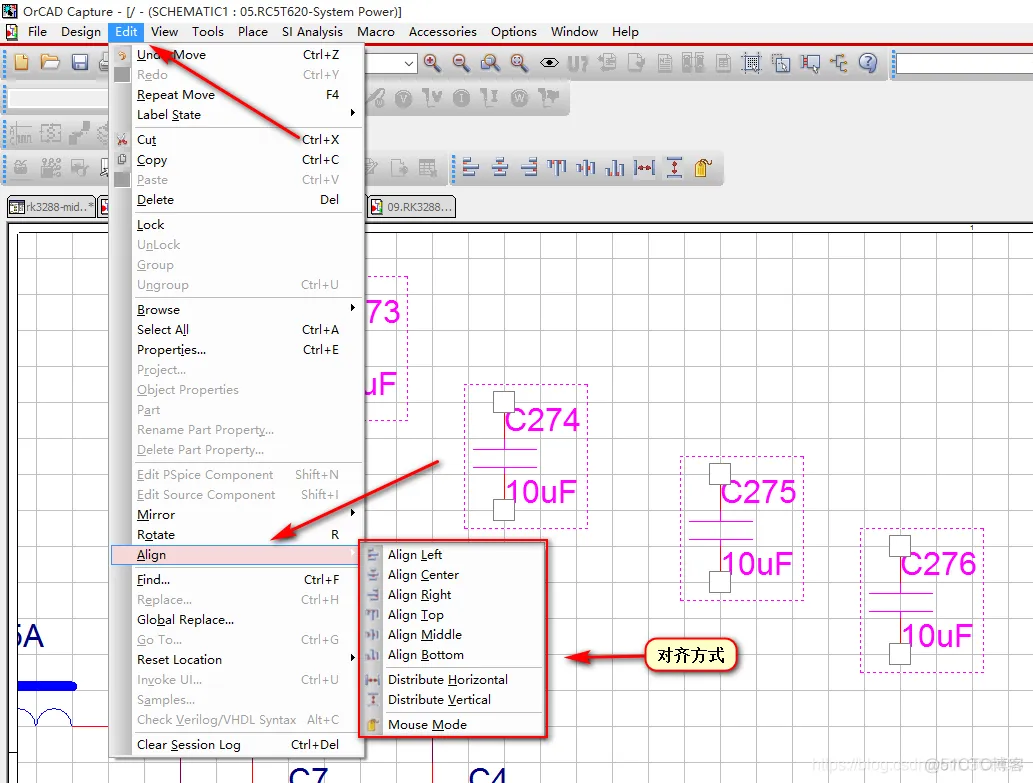This screenshot has width=1033, height=783.
Task: Open the Tools menu
Action: 208,32
